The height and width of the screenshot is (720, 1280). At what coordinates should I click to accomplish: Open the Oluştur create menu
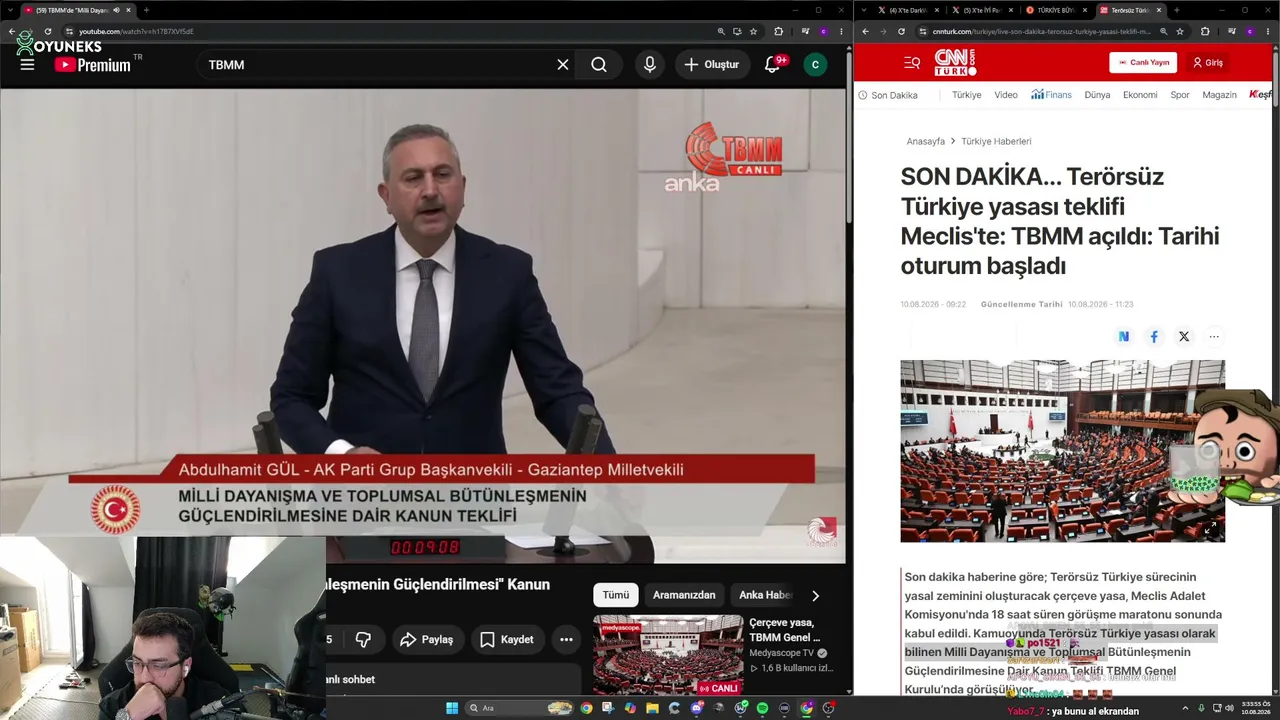712,65
